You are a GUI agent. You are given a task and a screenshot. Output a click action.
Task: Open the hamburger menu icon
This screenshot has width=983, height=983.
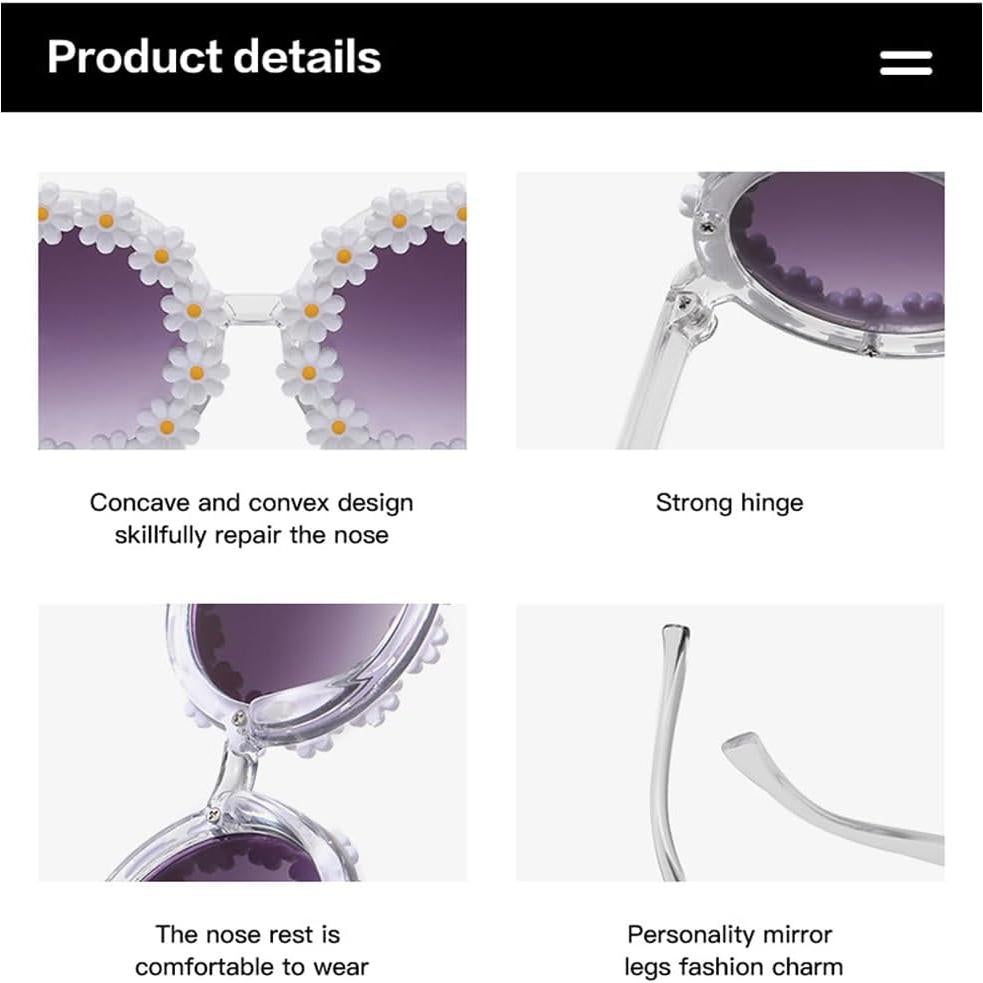pyautogui.click(x=905, y=63)
